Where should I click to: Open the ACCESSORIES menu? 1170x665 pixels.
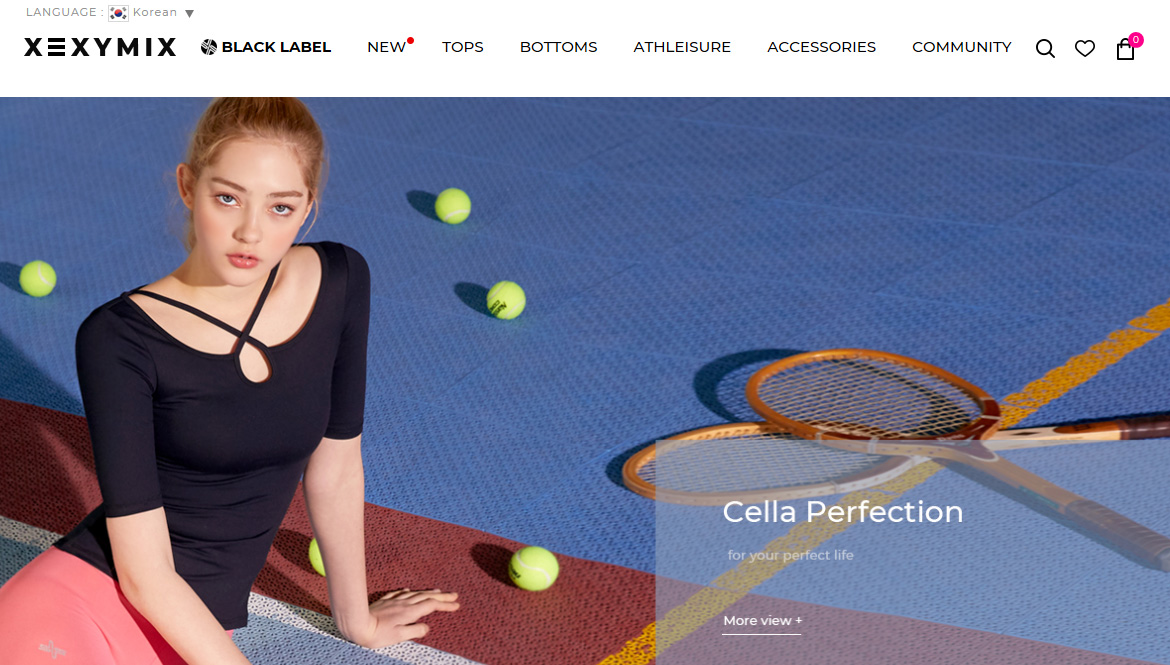(822, 47)
